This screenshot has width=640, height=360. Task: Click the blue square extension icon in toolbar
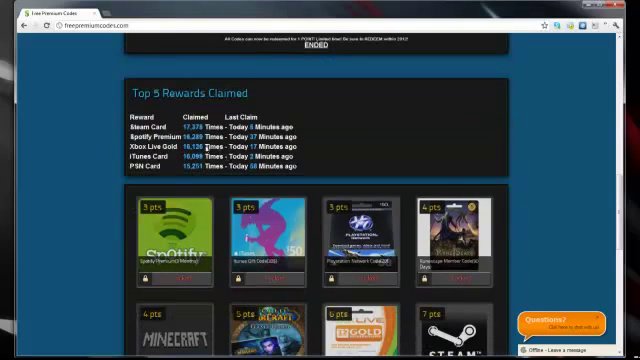pyautogui.click(x=582, y=25)
